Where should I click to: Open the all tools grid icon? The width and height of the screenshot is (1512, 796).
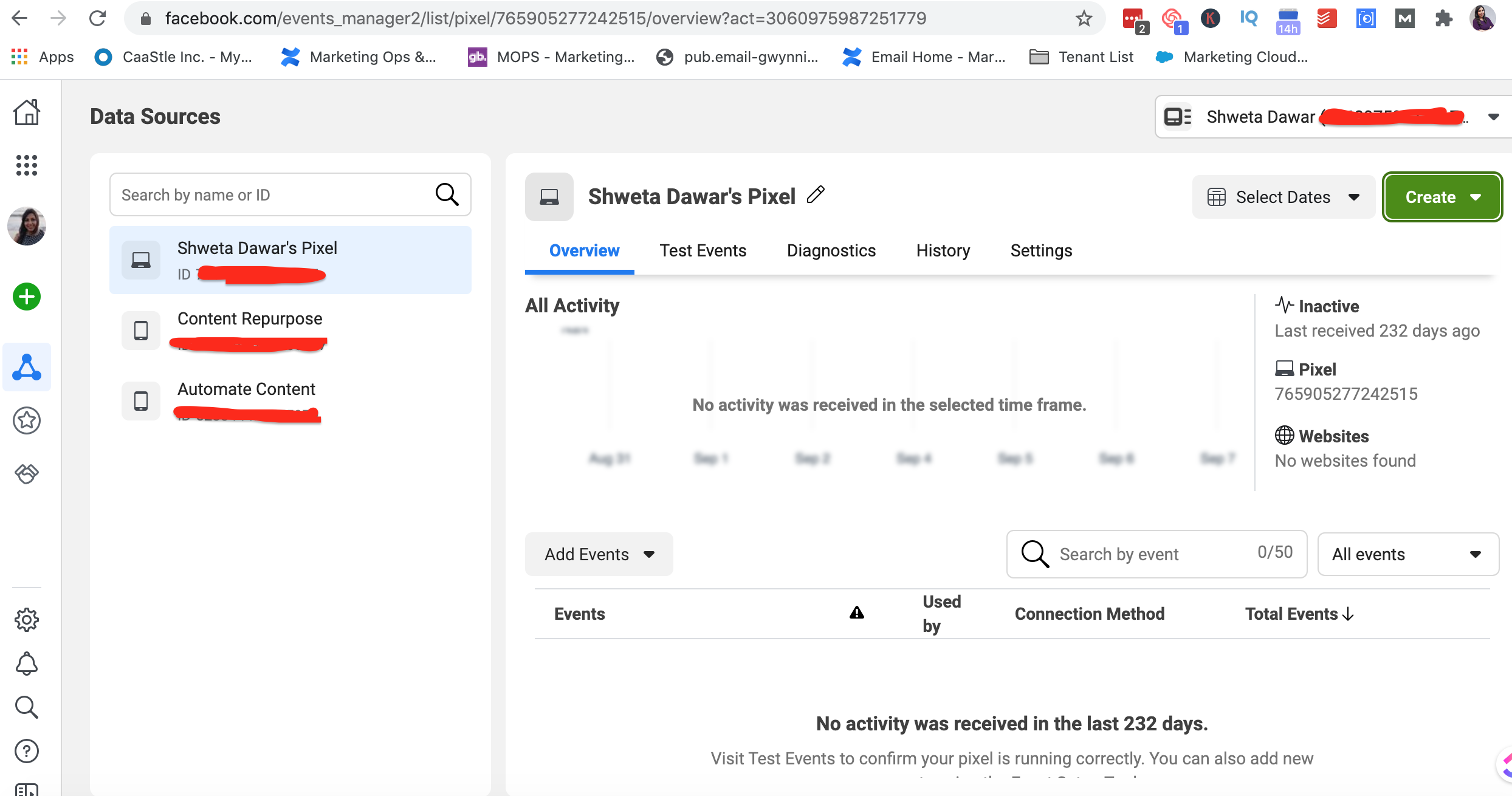[x=27, y=165]
